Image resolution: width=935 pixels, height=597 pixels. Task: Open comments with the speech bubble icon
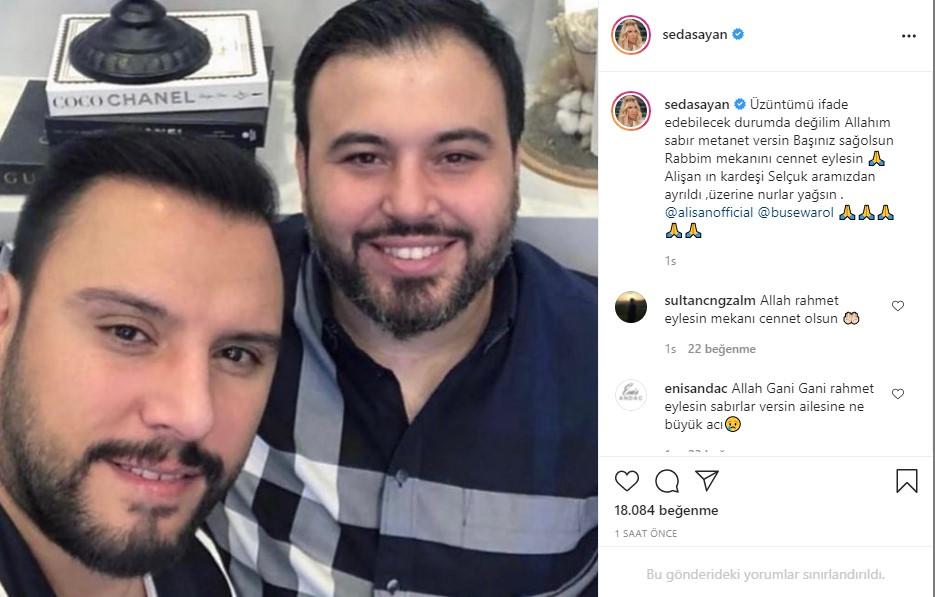[x=667, y=481]
